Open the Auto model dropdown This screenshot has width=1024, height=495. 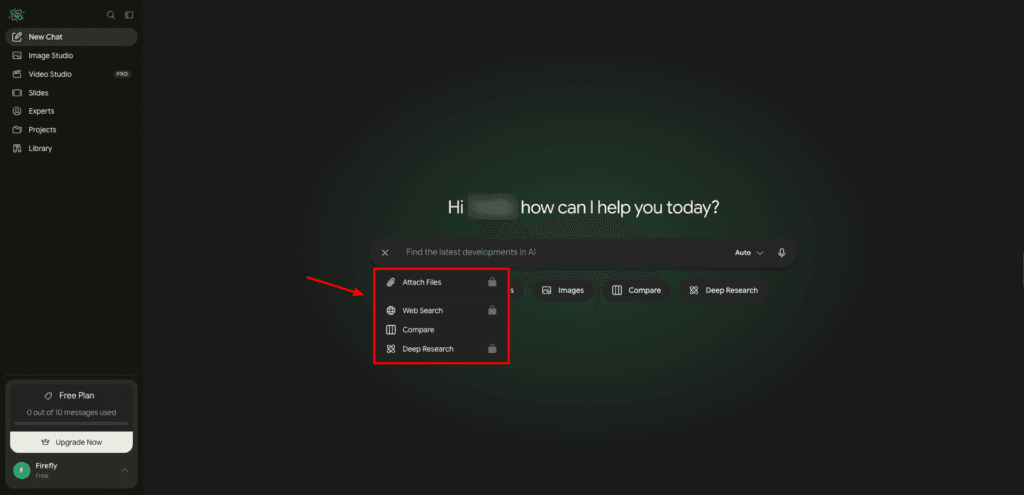(749, 253)
